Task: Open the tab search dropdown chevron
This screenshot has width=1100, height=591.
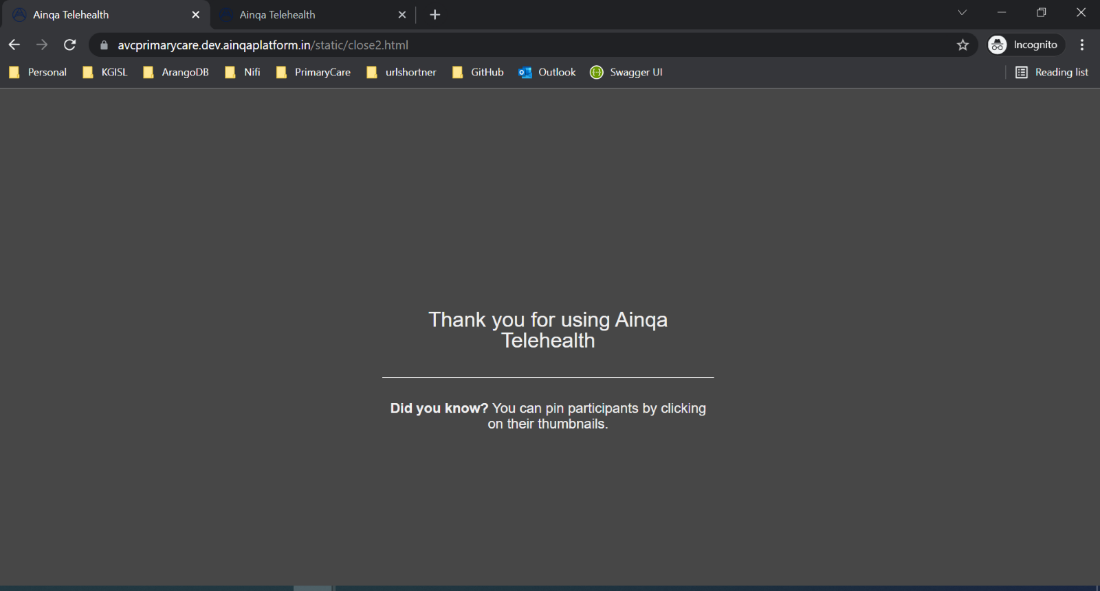Action: (x=962, y=13)
